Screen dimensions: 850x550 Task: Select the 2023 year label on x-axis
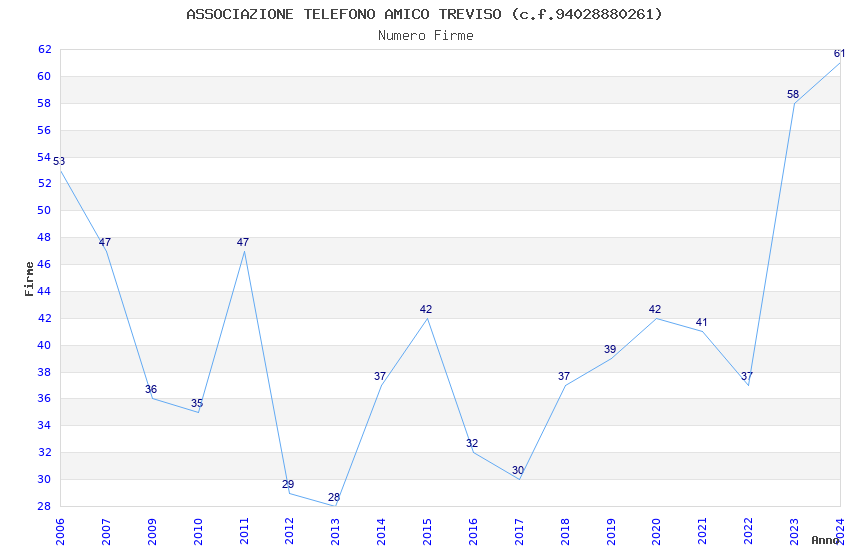794,531
